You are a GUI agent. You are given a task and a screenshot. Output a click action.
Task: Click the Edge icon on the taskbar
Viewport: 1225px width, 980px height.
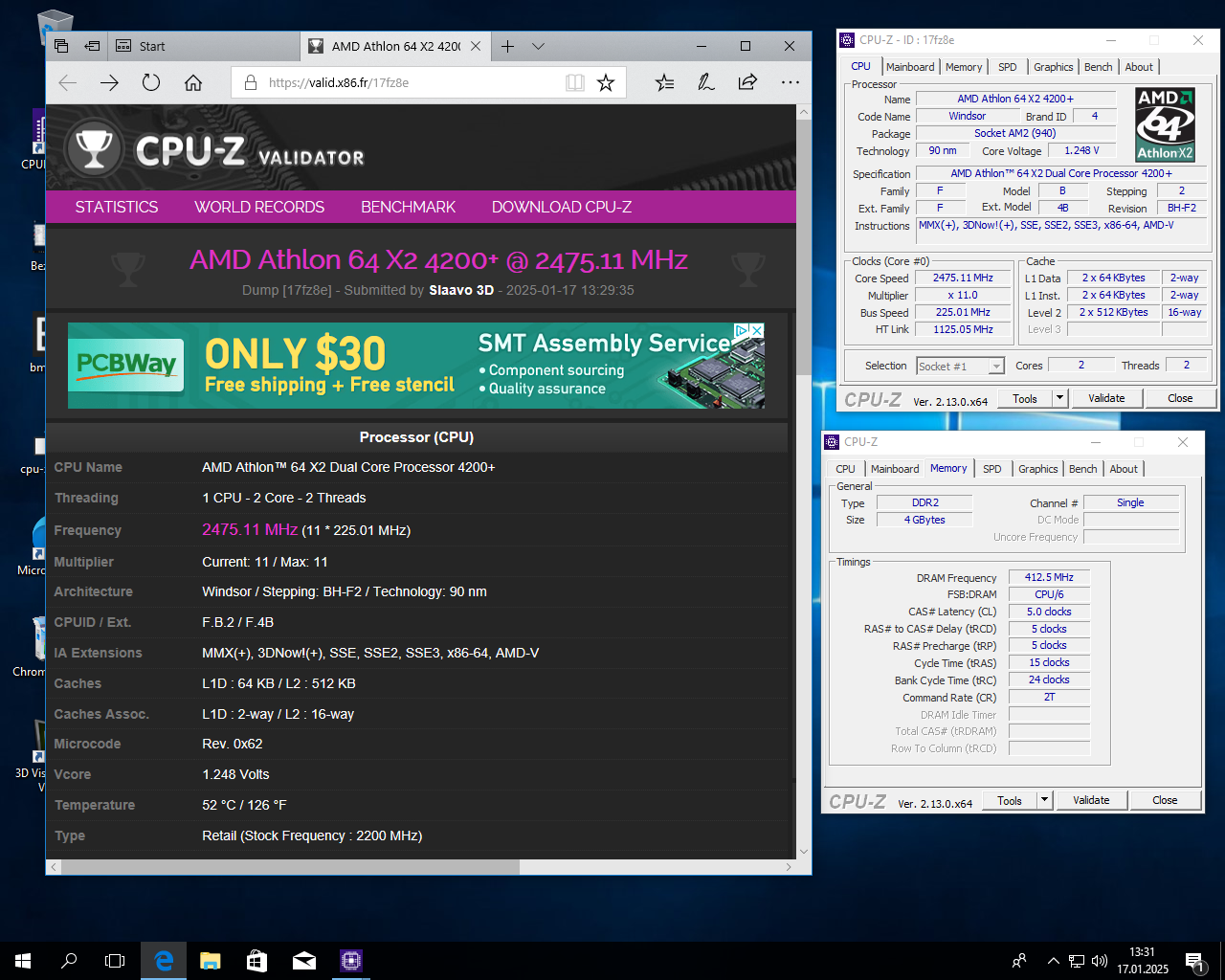[x=164, y=961]
